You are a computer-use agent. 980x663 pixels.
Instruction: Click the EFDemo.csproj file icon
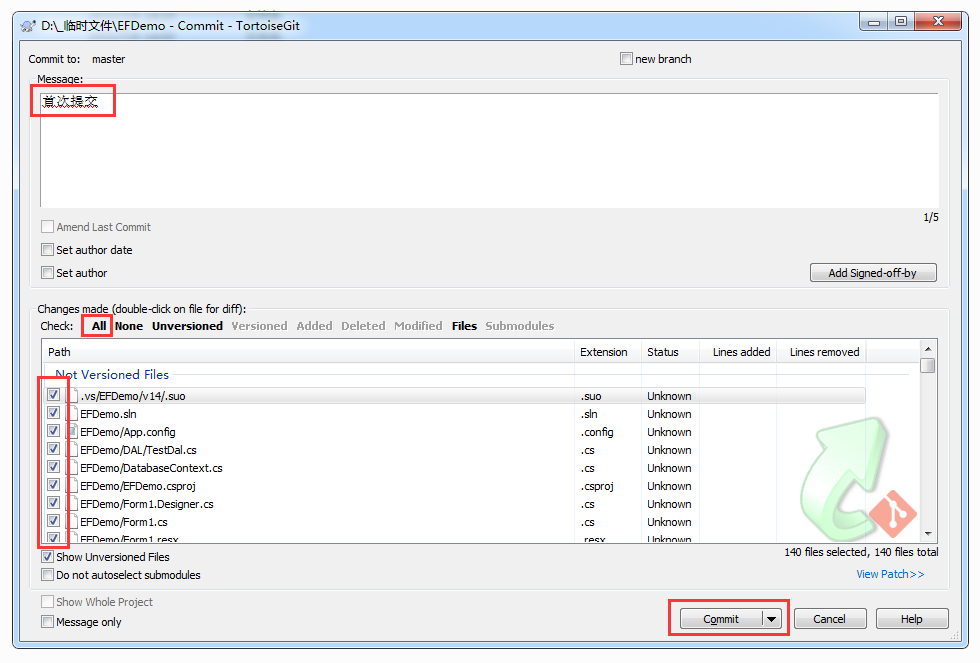72,486
